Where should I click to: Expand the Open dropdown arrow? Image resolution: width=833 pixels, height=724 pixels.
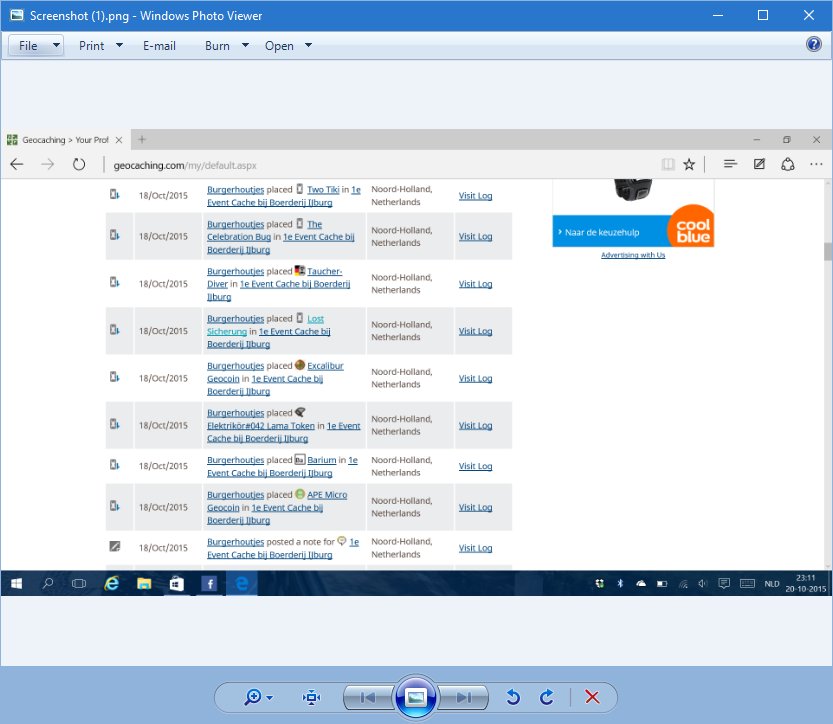(x=308, y=45)
